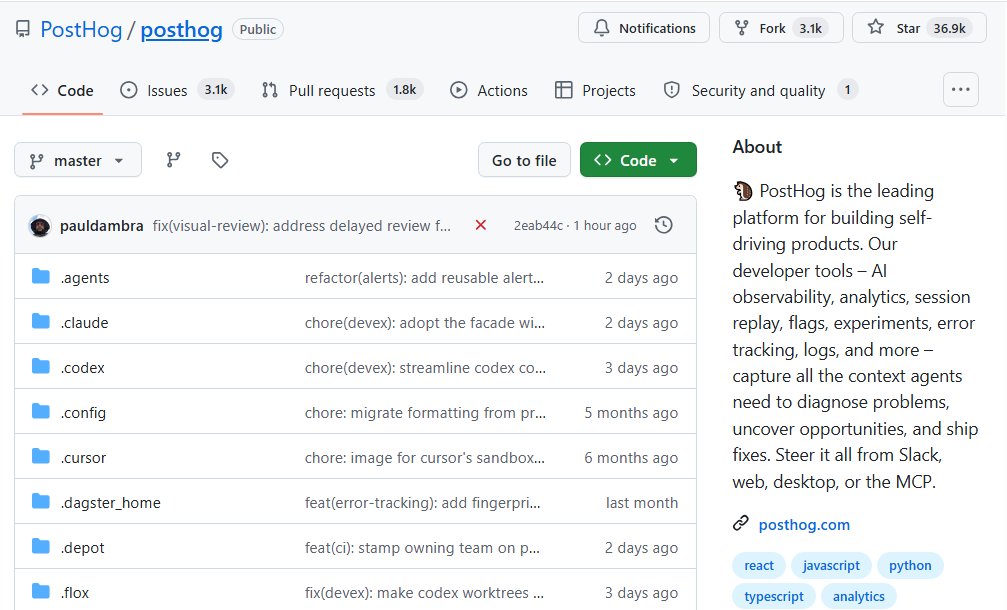Screen dimensions: 1007x610
Task: Open Security and quality tab
Action: click(760, 91)
